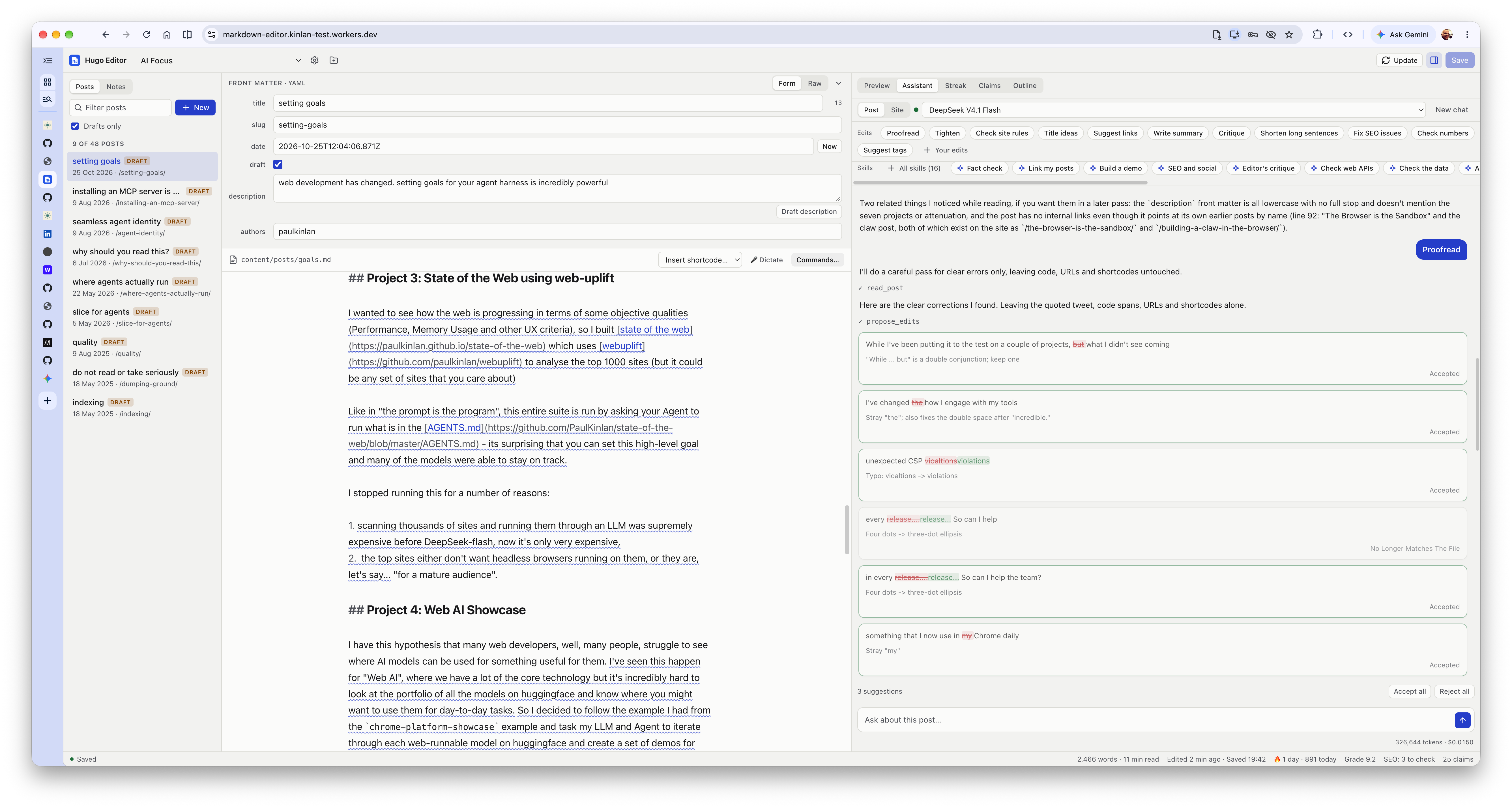The width and height of the screenshot is (1512, 808).
Task: Click Ask Gemini in browser toolbar
Action: tap(1402, 35)
